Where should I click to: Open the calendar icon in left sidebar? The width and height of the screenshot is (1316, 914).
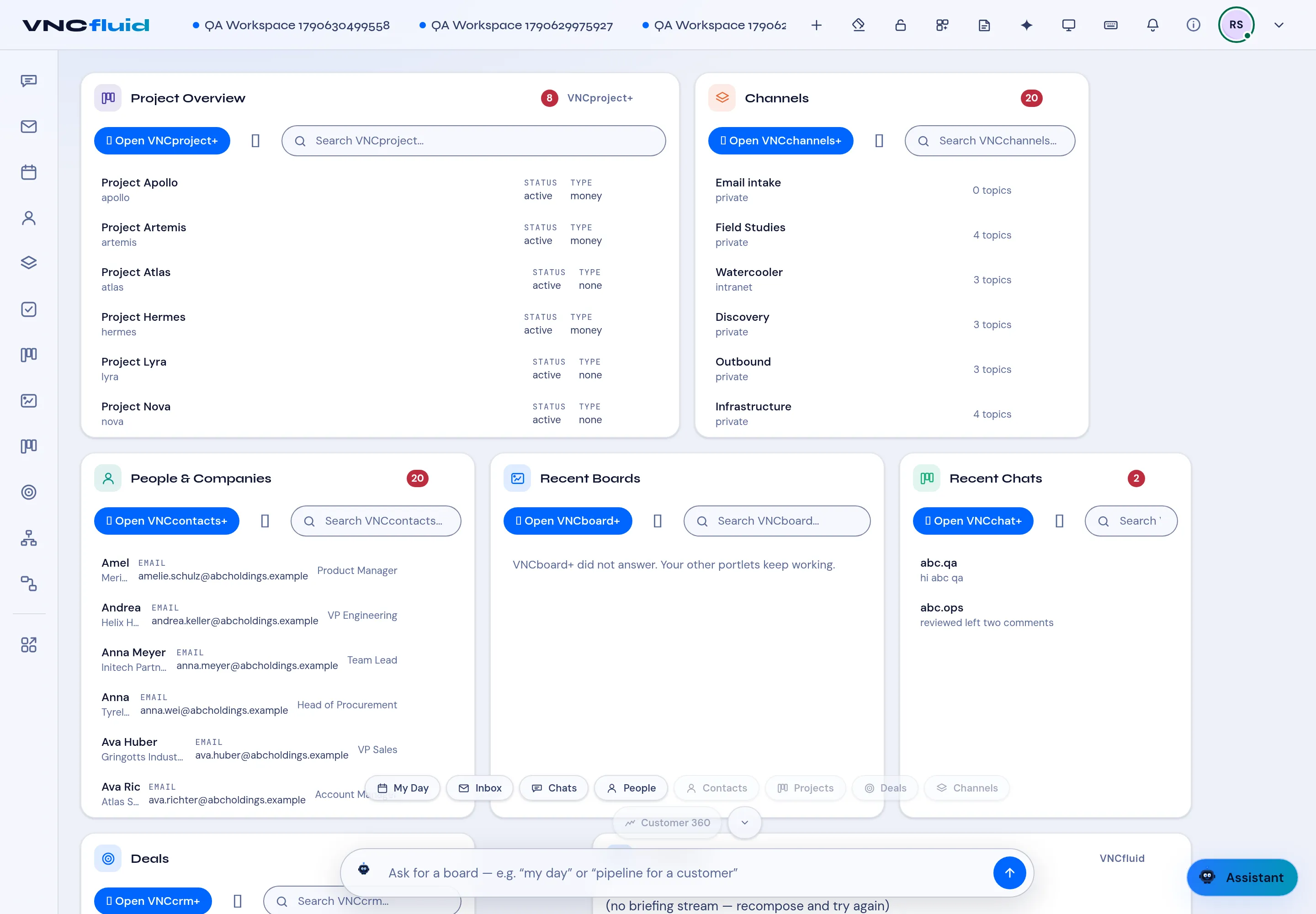(29, 172)
